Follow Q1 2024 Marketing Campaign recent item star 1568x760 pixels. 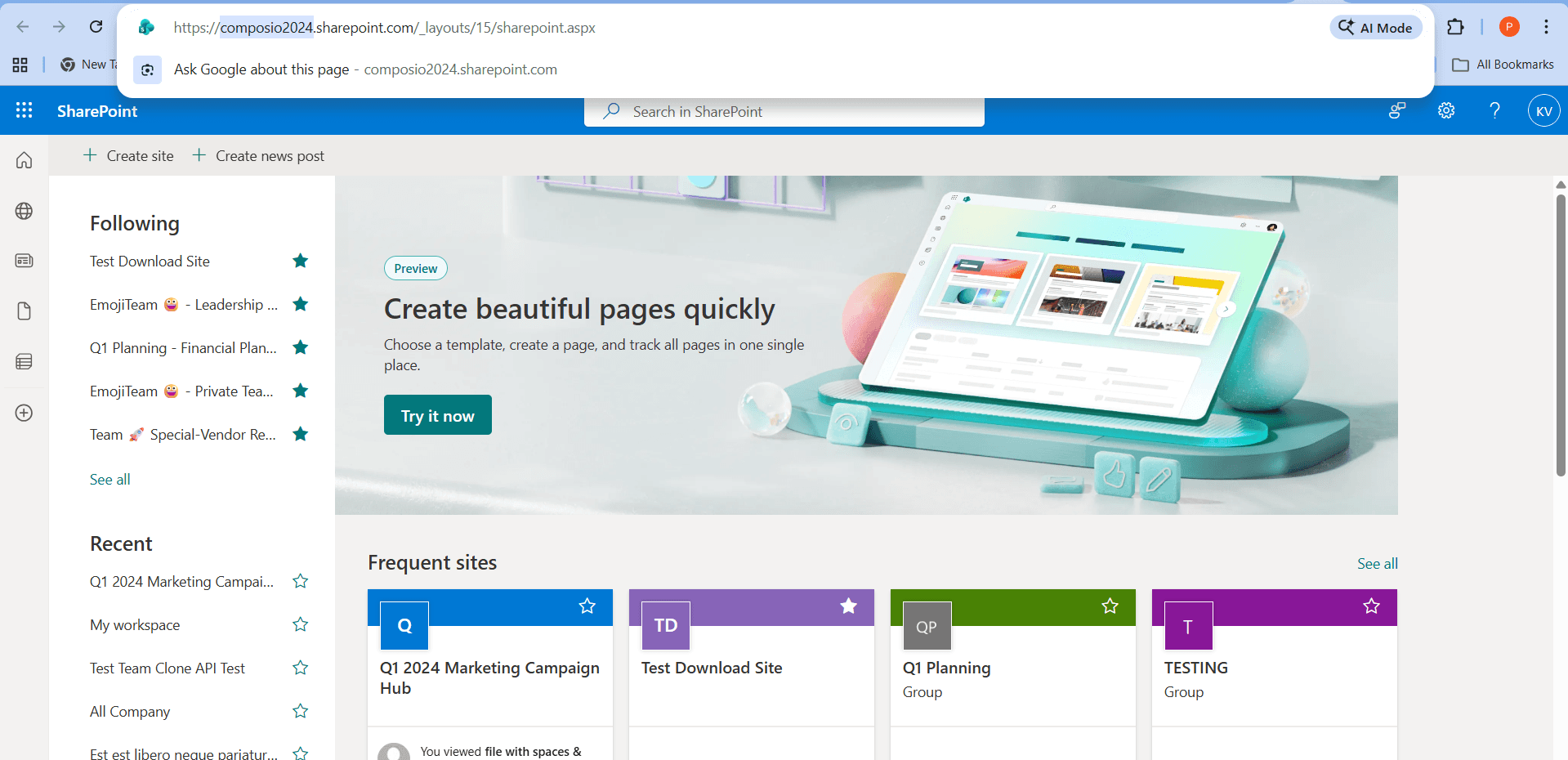[301, 581]
